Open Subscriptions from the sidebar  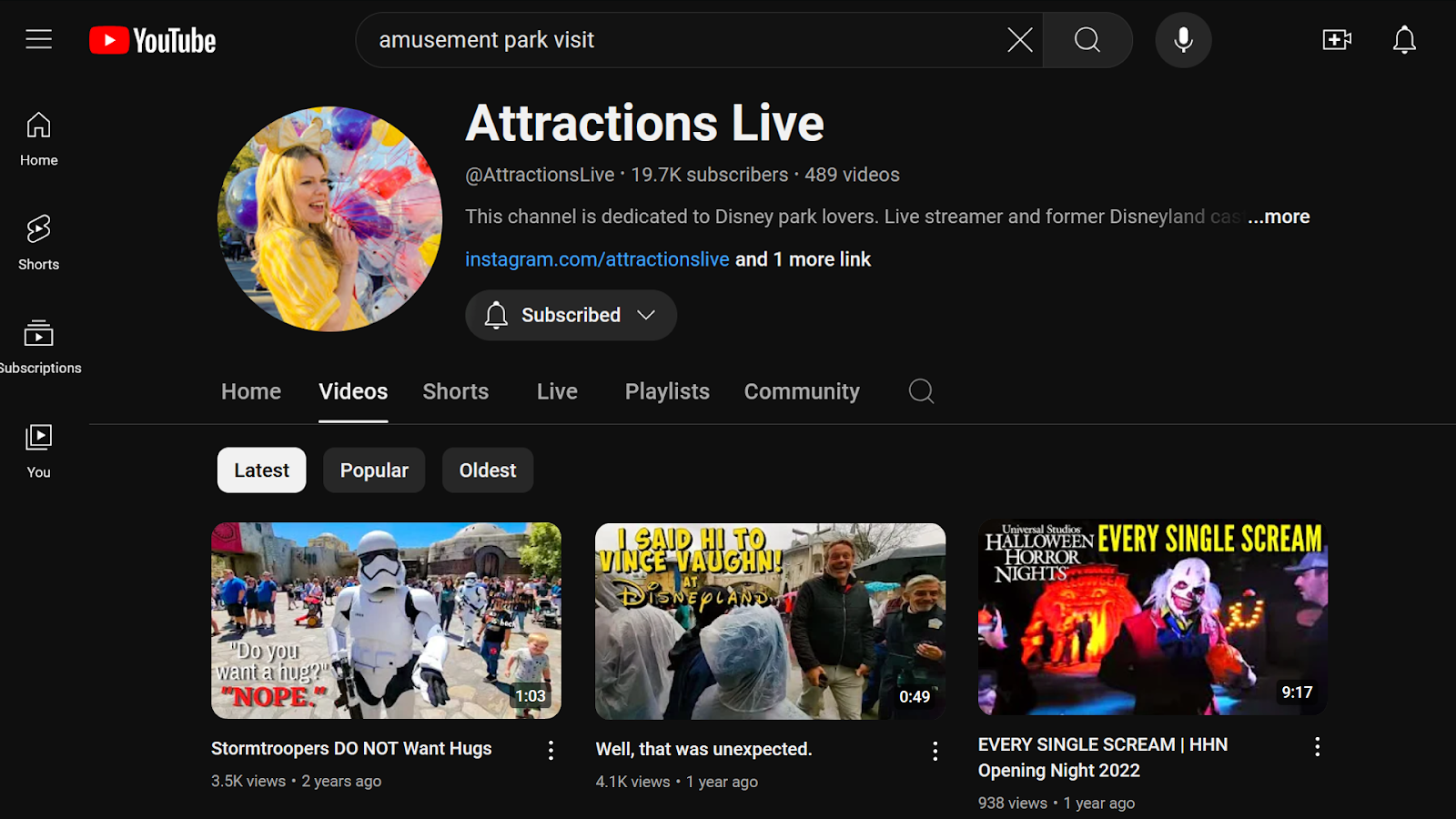pos(38,346)
